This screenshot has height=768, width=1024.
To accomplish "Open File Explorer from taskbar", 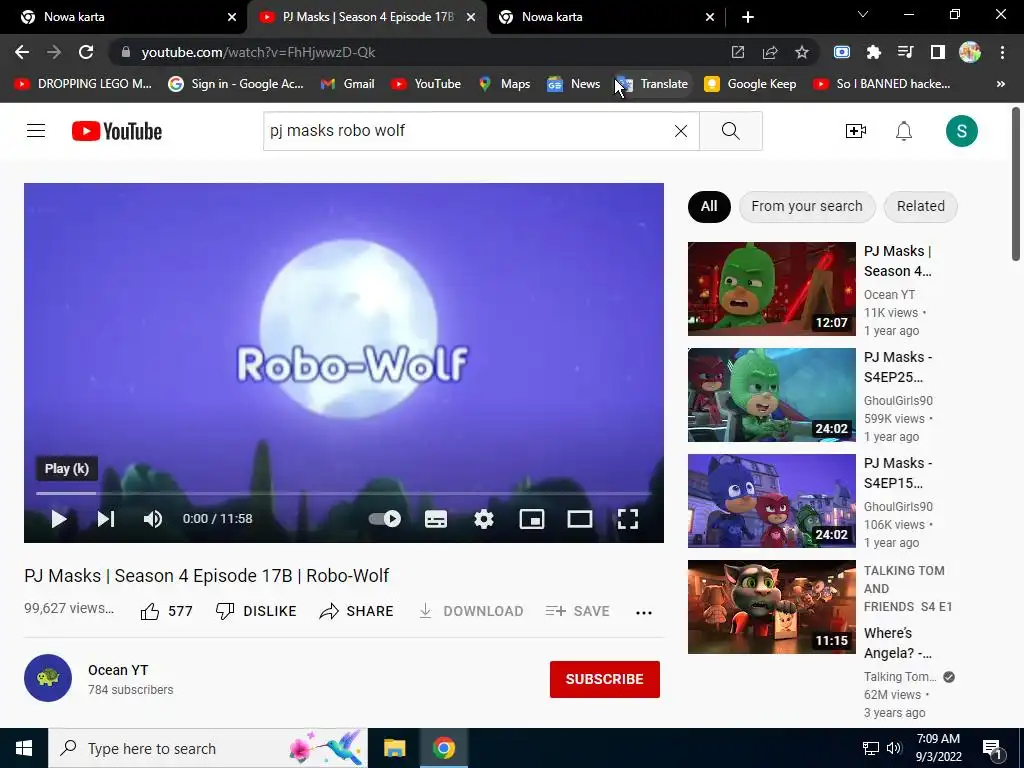I will click(x=394, y=748).
